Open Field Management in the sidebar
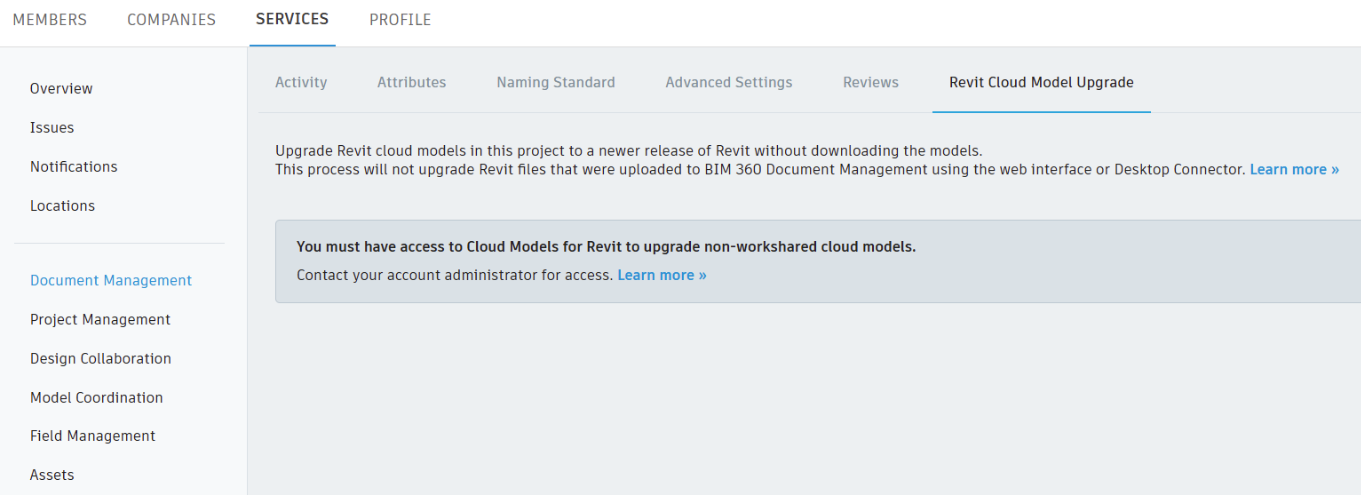Viewport: 1361px width, 495px height. pos(93,436)
